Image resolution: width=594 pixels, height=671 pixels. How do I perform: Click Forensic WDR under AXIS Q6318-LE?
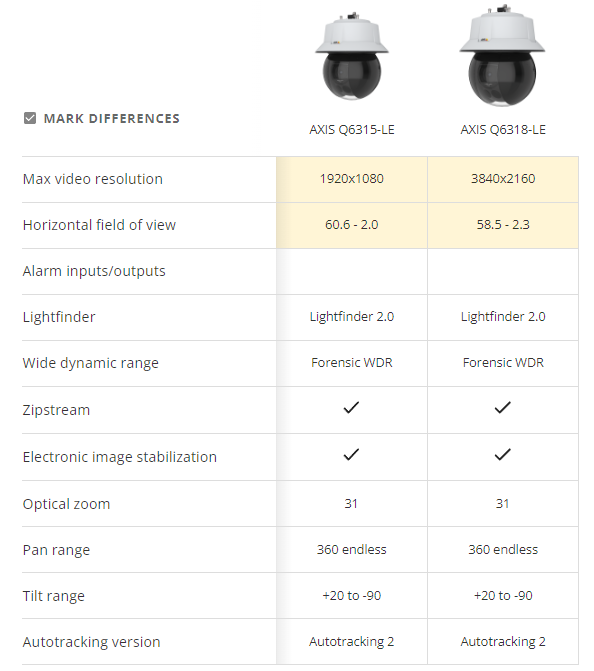(x=503, y=363)
